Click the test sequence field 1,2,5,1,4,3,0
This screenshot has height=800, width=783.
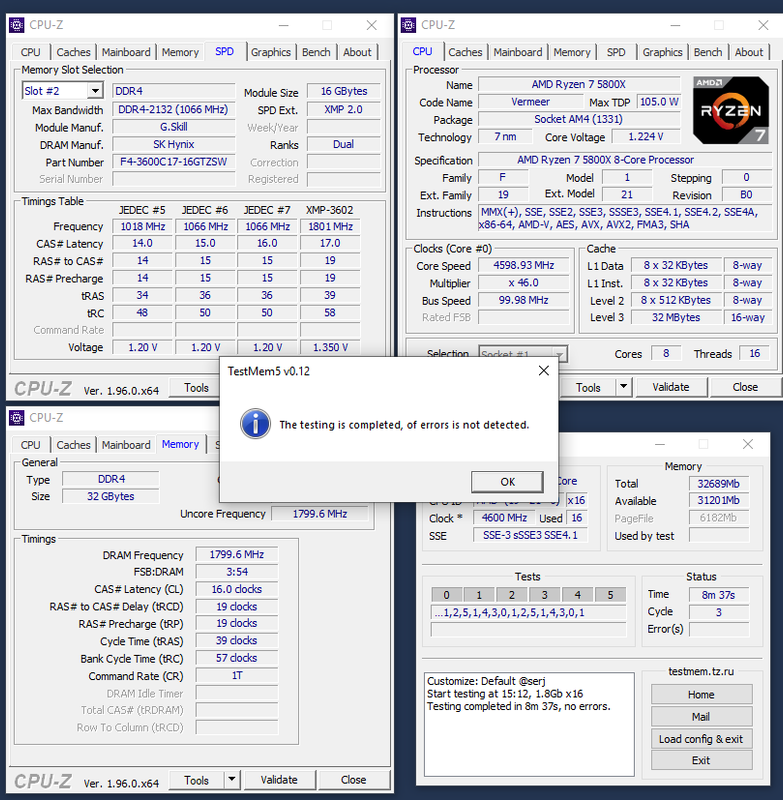pos(528,612)
